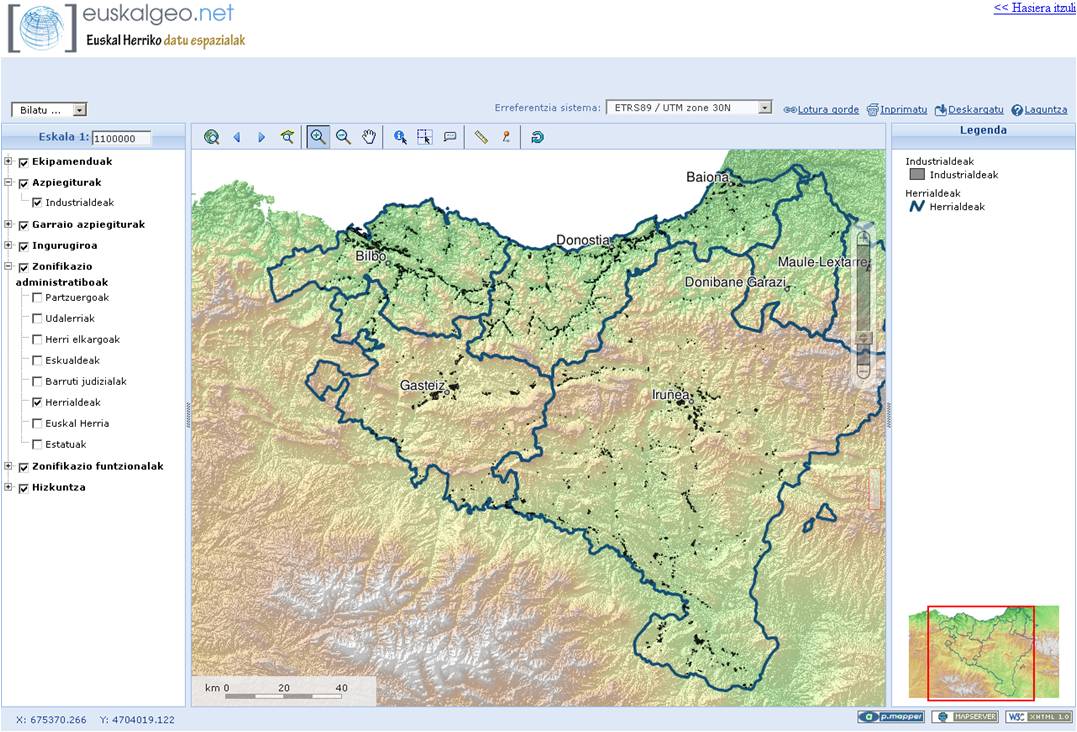
Task: Choose the rectangle select tool
Action: pos(425,137)
